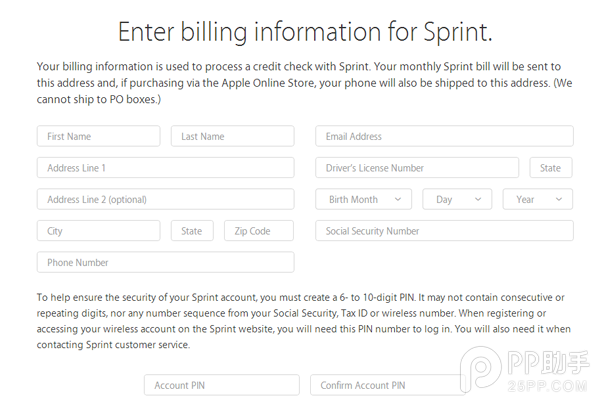This screenshot has width=600, height=400.
Task: Click the Birth Month chevron arrow
Action: 398,199
